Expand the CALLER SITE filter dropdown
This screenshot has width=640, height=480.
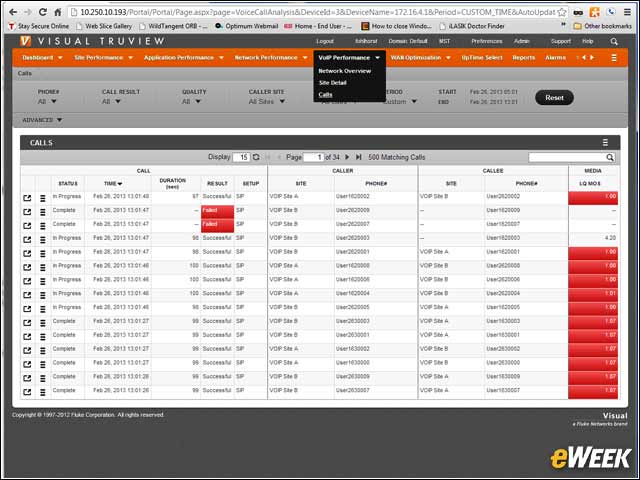tap(267, 101)
